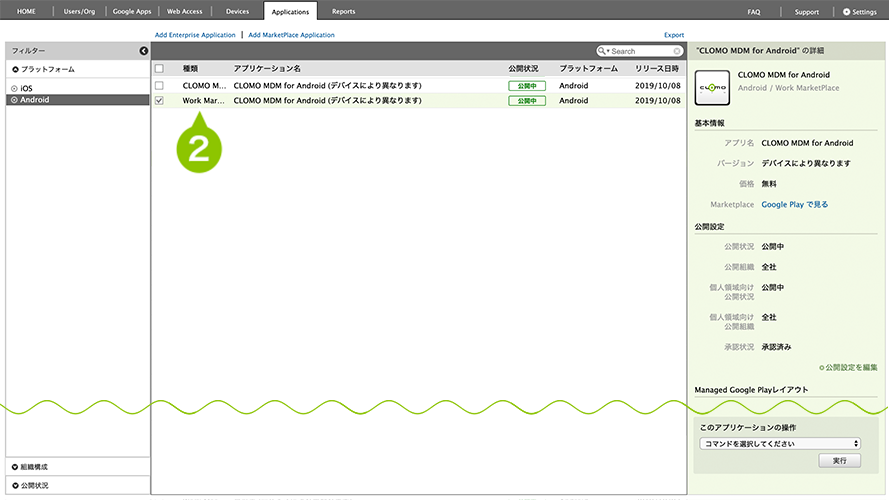Click Add MarketPlace Application

pos(291,35)
